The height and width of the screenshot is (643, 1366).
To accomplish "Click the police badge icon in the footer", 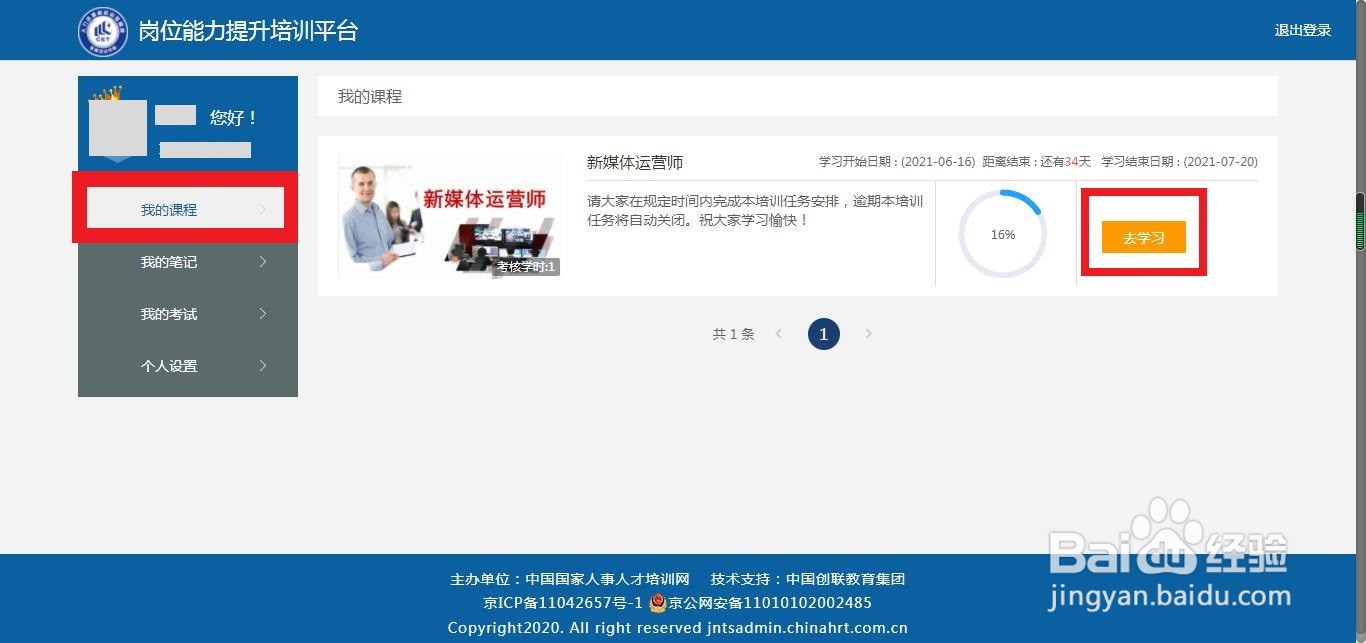I will point(655,603).
